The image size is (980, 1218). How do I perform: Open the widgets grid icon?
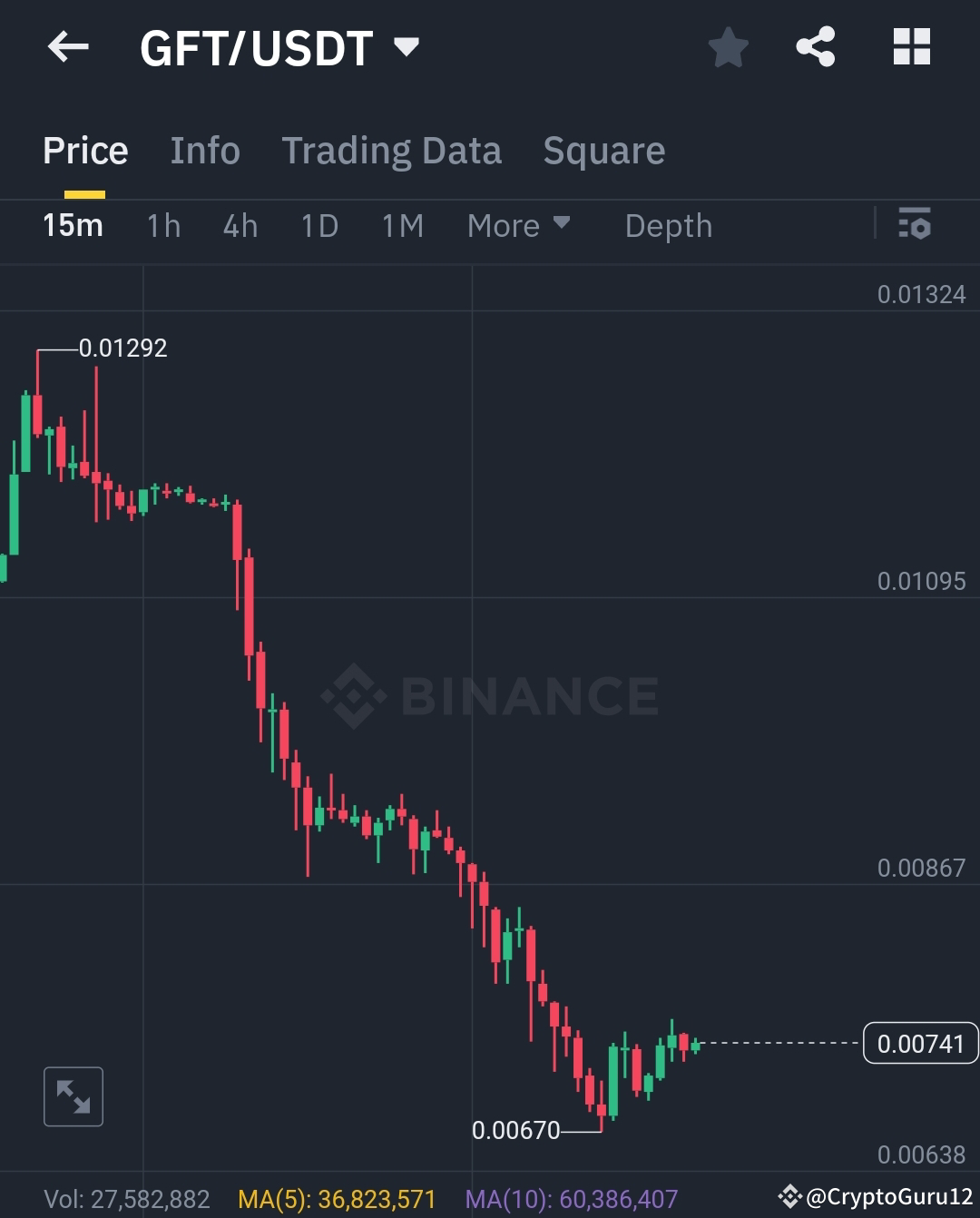click(912, 47)
